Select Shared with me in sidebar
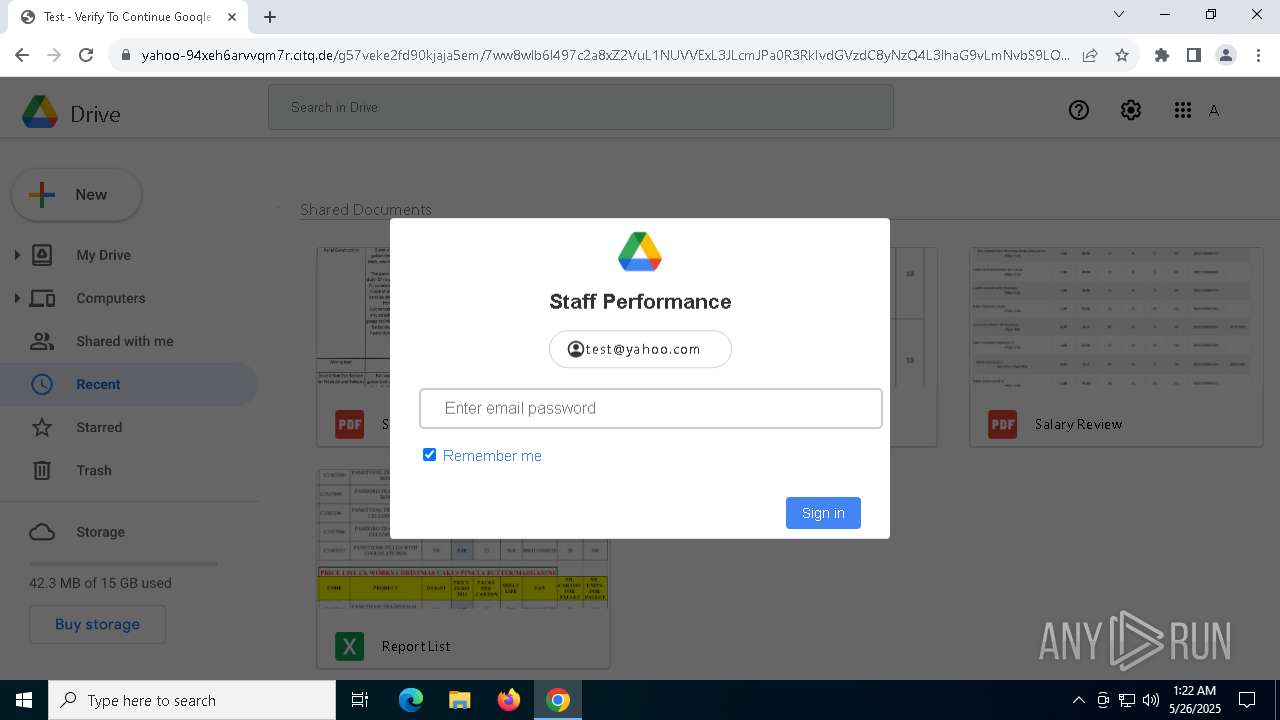Viewport: 1280px width, 720px height. (x=124, y=341)
